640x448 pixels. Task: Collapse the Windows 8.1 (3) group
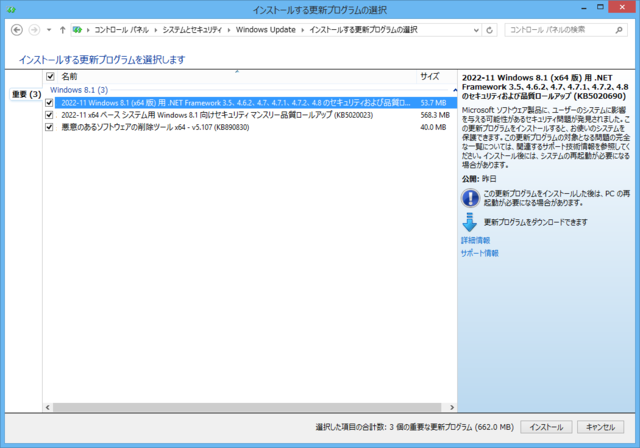[455, 90]
